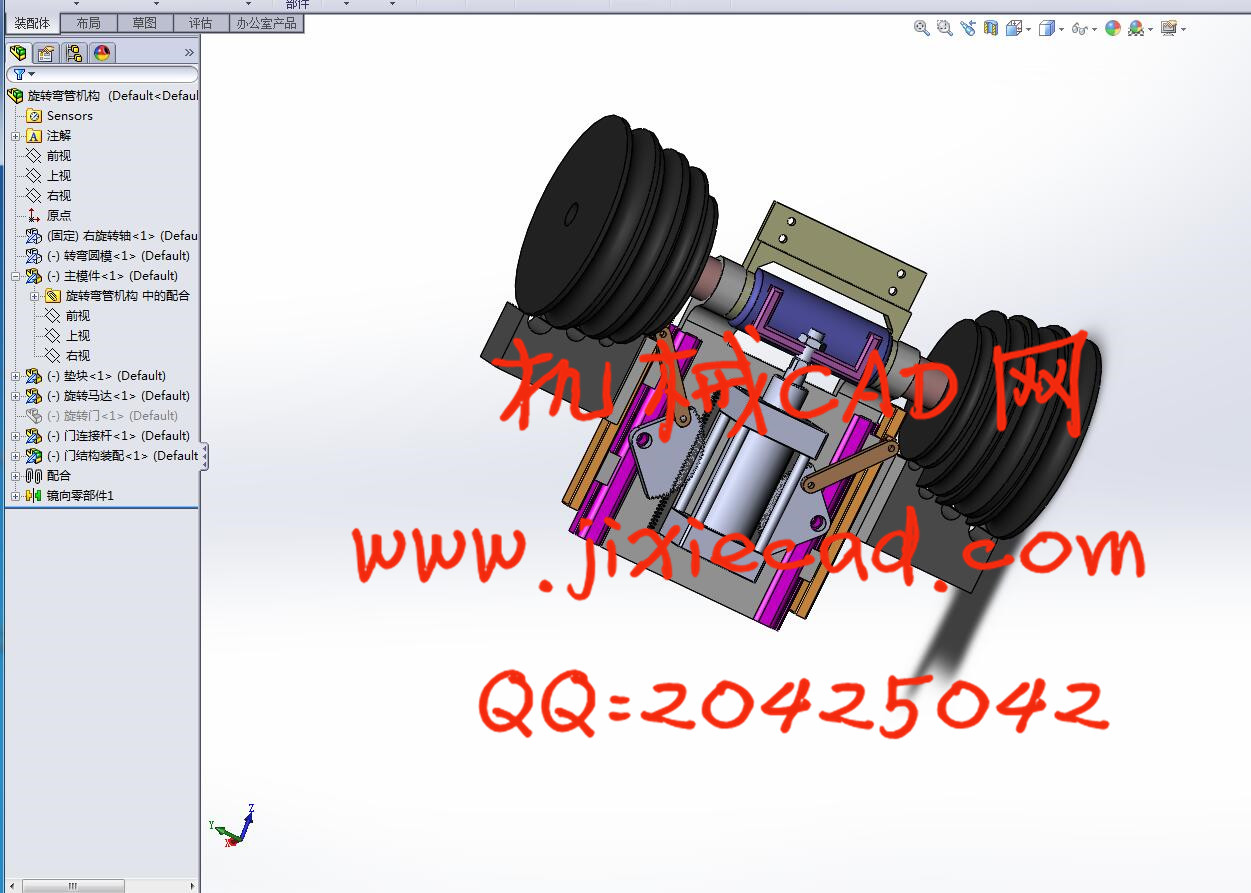Switch to the 办公室产品 tab

tap(266, 23)
